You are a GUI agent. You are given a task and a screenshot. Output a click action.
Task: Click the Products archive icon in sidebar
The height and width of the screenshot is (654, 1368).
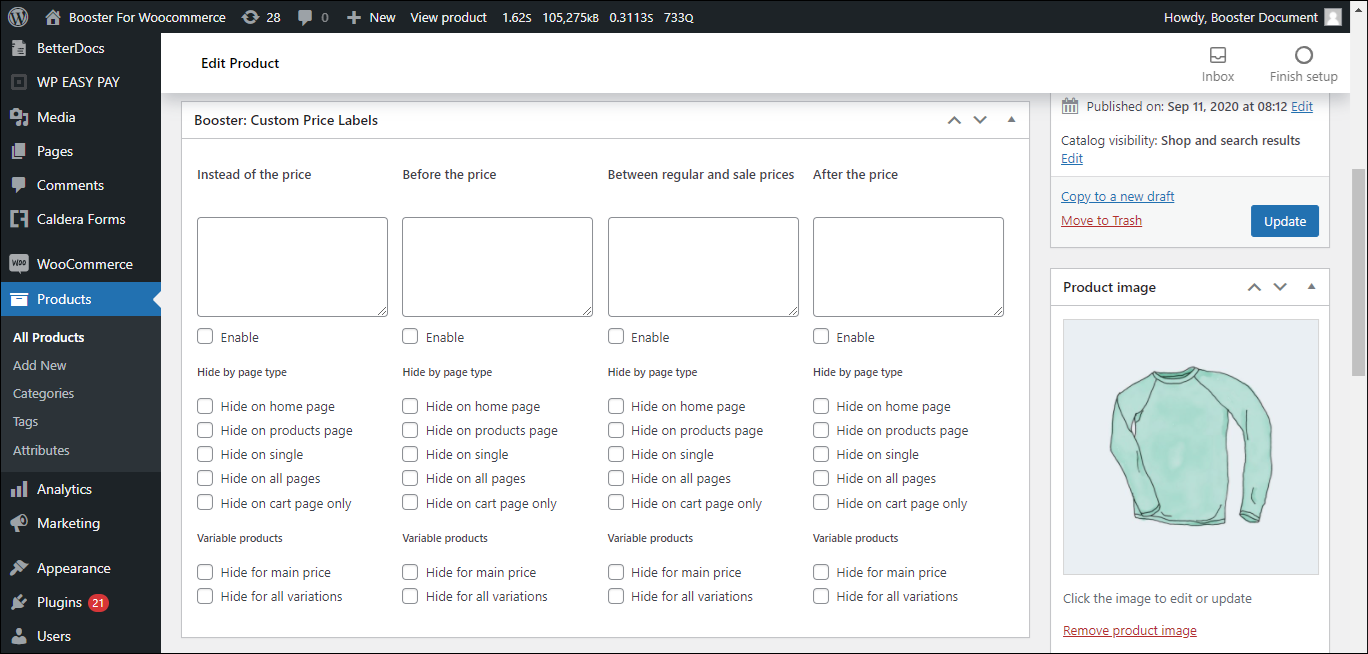(x=18, y=299)
